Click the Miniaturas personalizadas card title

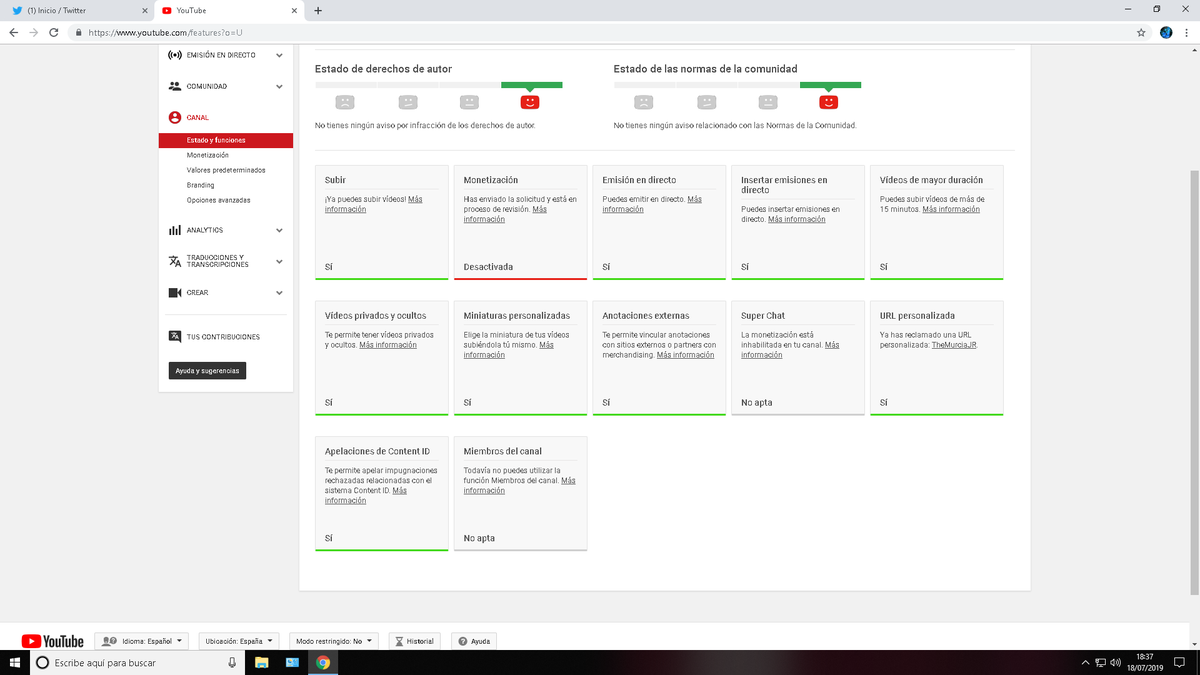516,316
